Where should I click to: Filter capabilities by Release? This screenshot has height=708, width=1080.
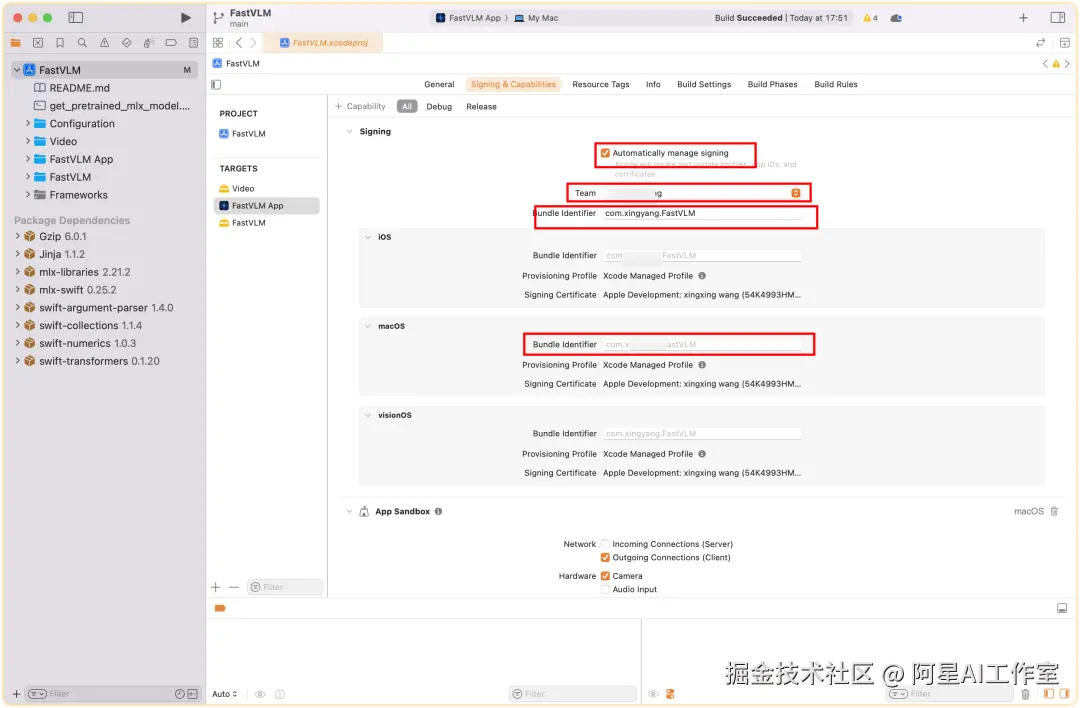pos(481,106)
